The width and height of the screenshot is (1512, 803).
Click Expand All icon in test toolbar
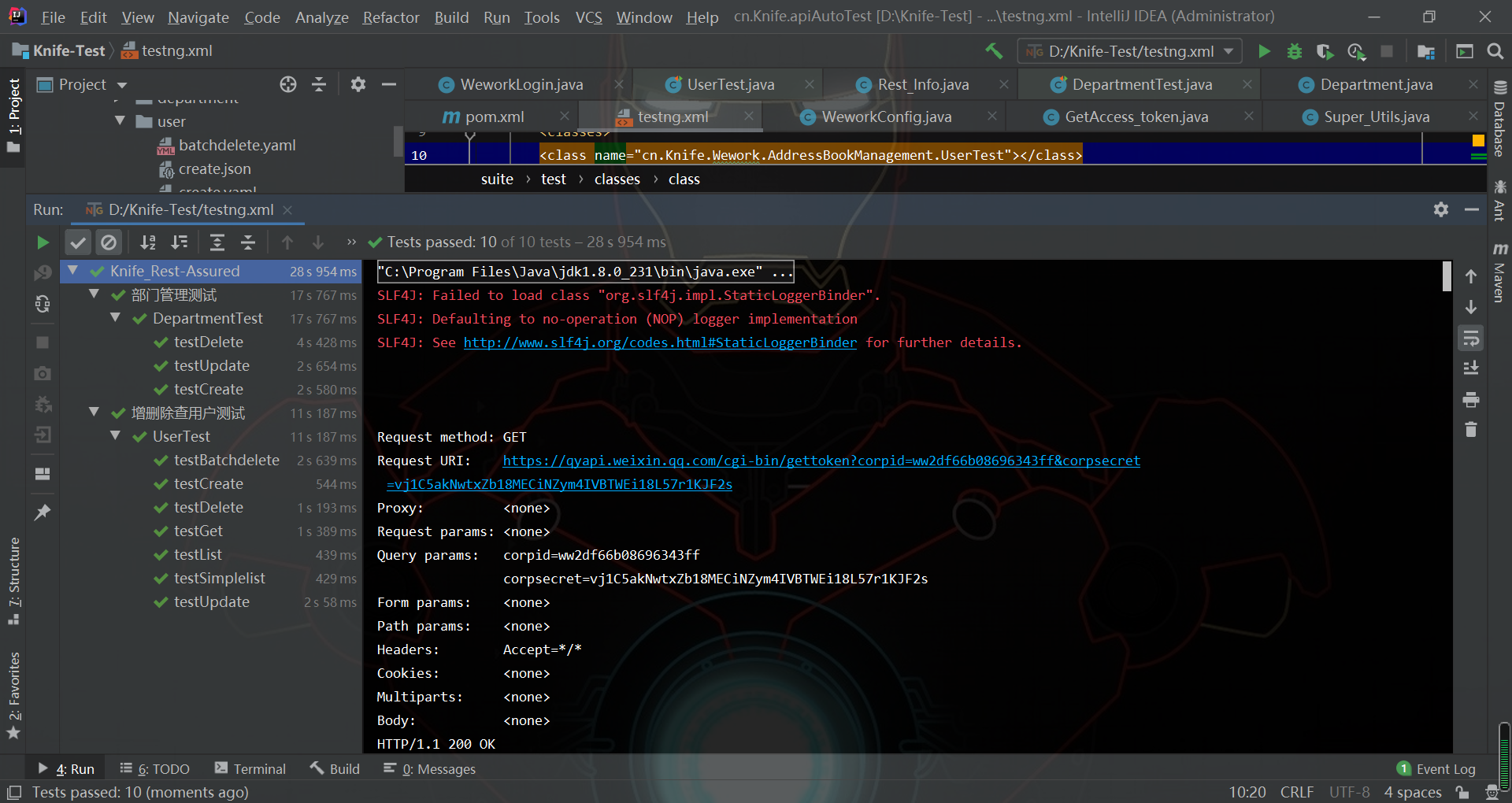click(217, 242)
